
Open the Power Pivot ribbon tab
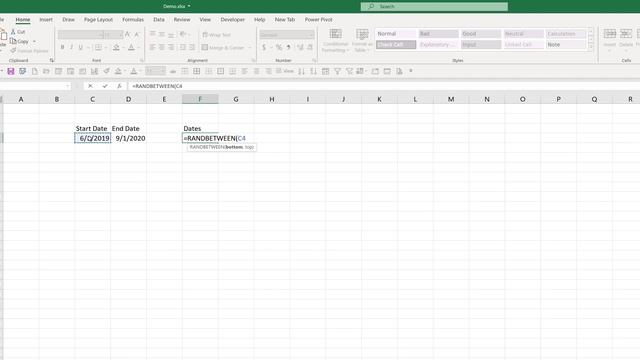[318, 20]
